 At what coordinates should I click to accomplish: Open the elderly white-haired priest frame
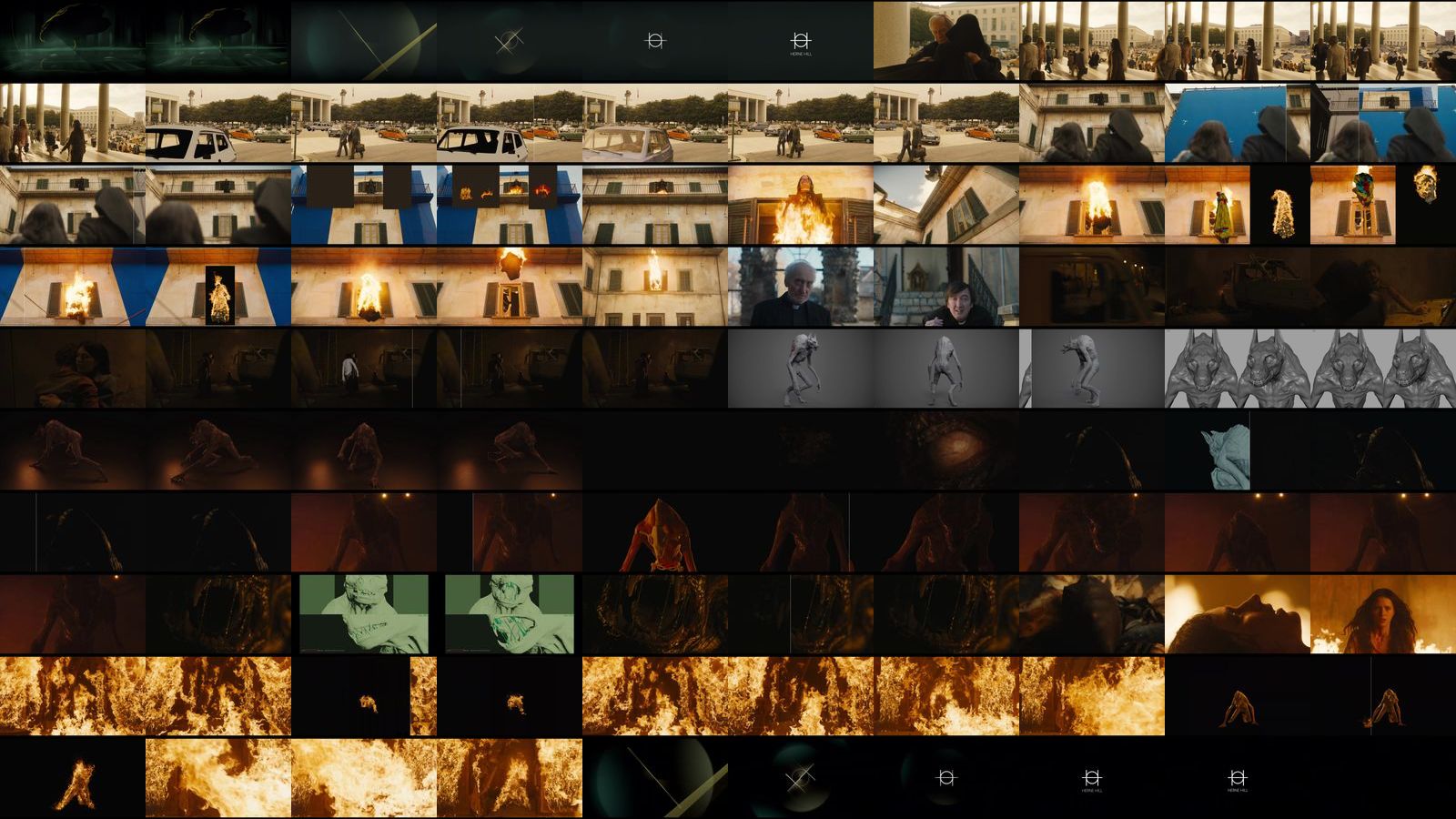pos(801,287)
